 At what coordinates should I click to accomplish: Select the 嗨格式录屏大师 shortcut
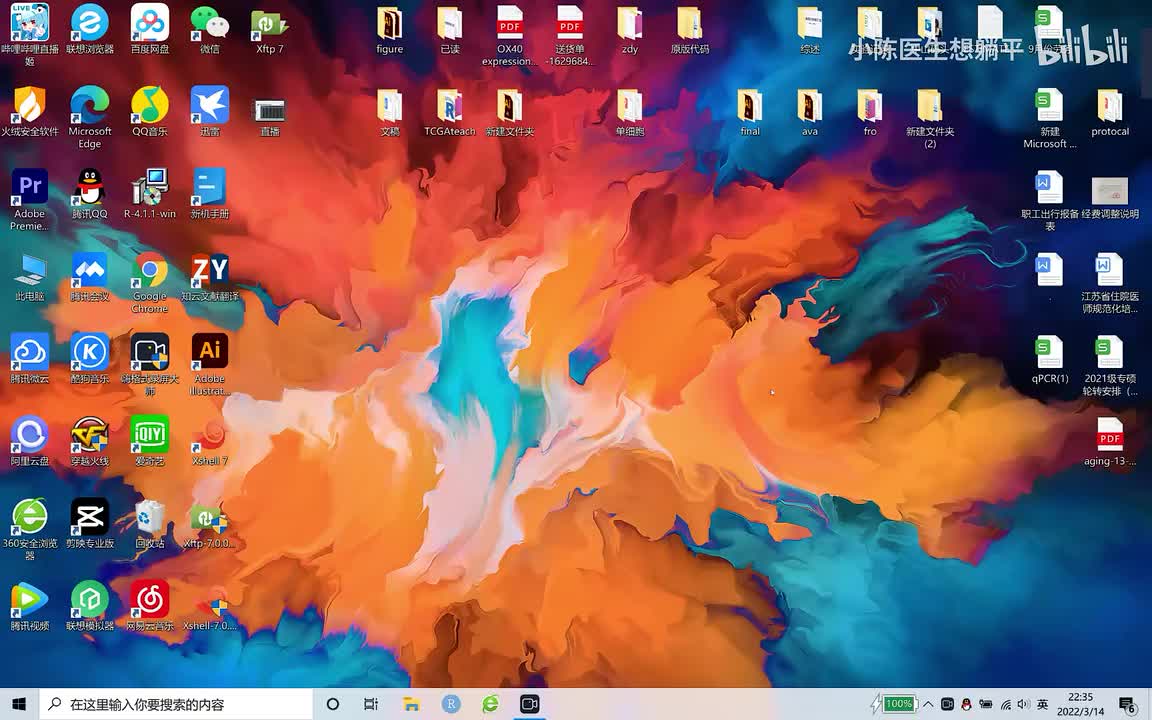coord(150,364)
